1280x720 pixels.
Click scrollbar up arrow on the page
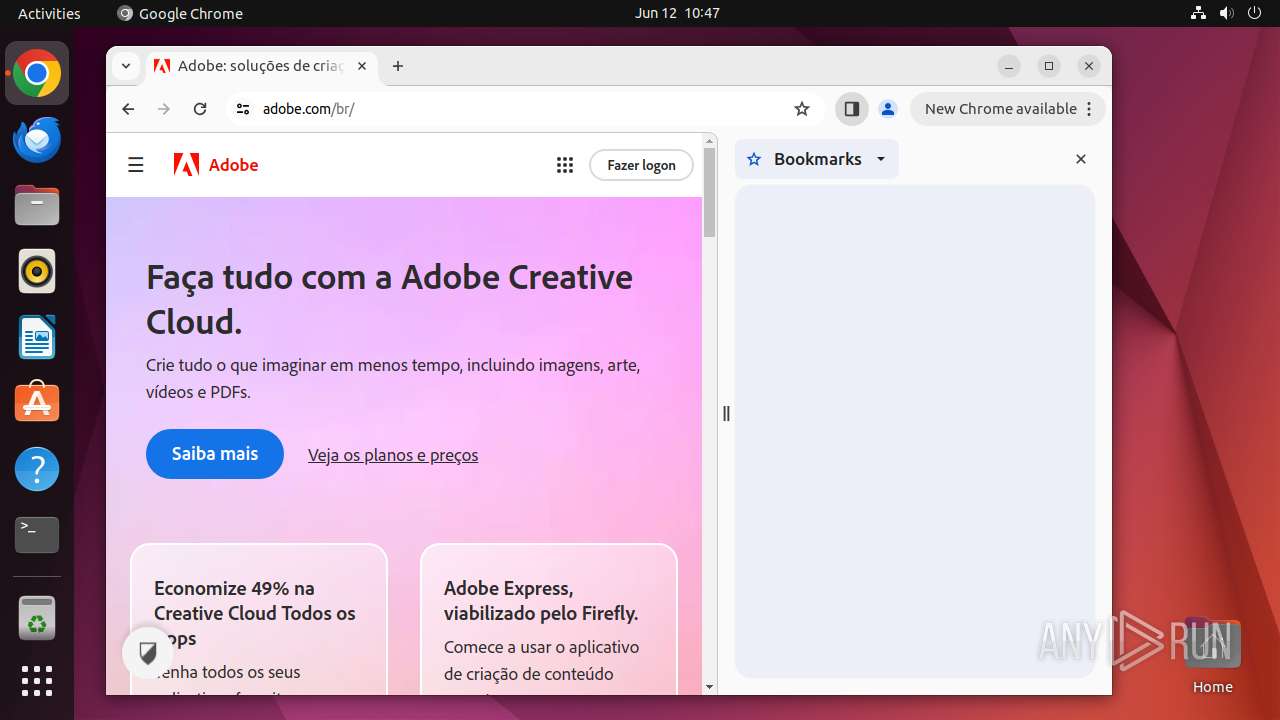[x=710, y=140]
